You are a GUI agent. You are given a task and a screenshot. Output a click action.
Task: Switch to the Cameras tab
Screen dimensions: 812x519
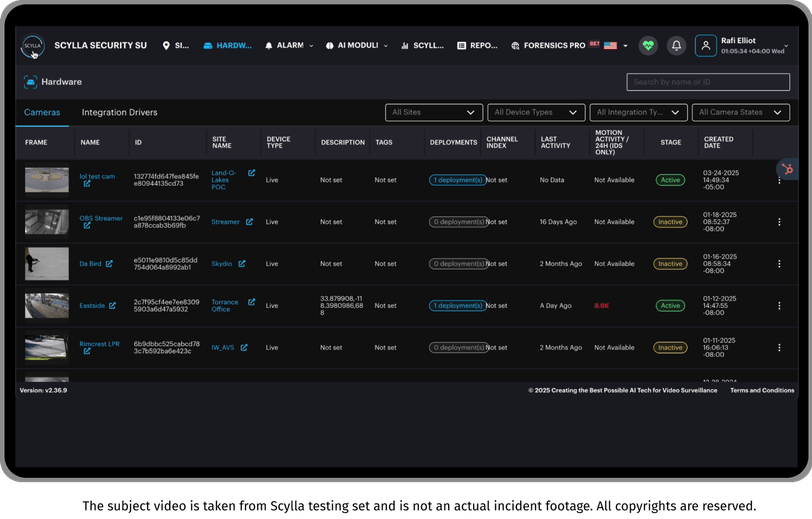click(x=42, y=112)
